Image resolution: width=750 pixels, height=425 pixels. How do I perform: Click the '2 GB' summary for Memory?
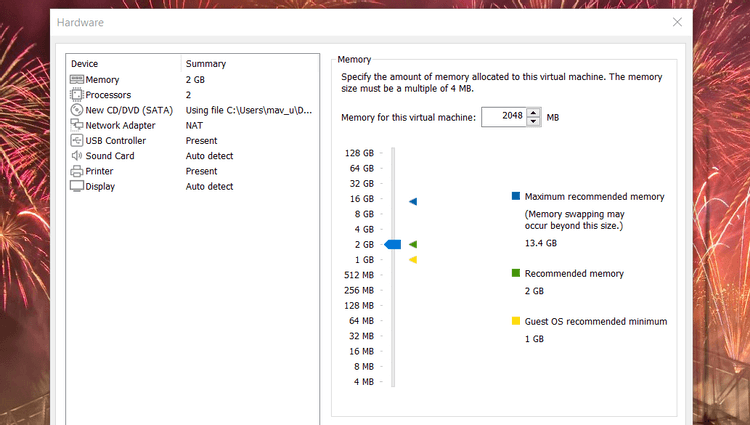(195, 80)
